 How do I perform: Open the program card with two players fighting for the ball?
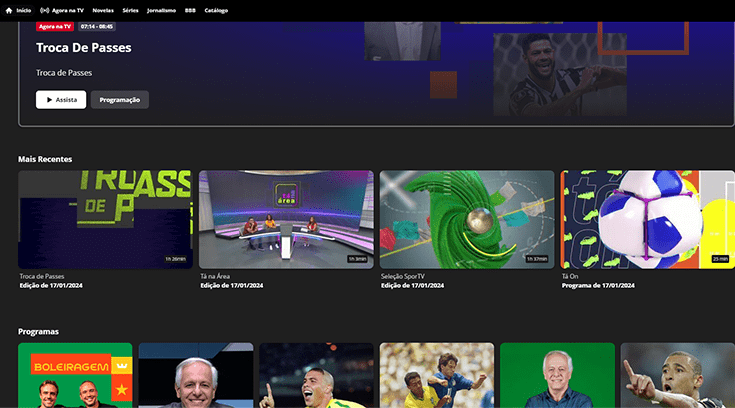pyautogui.click(x=437, y=375)
